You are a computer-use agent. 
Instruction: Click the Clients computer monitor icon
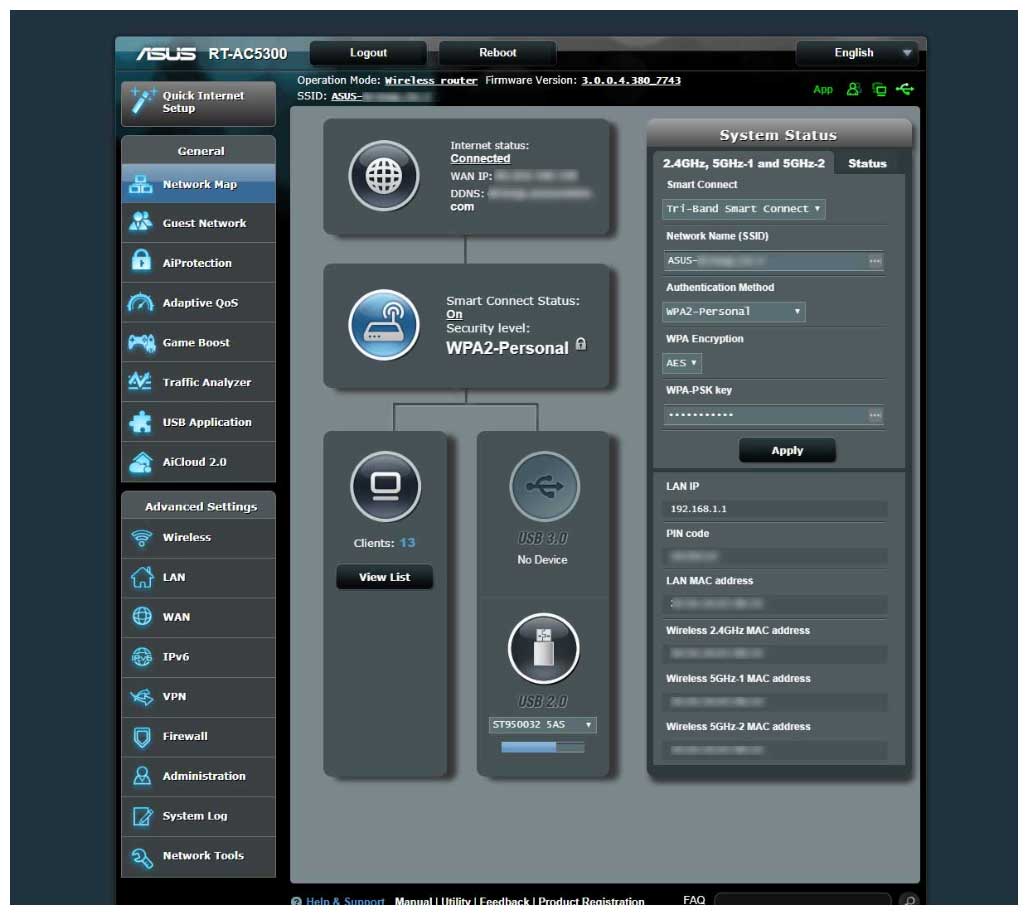pos(385,486)
